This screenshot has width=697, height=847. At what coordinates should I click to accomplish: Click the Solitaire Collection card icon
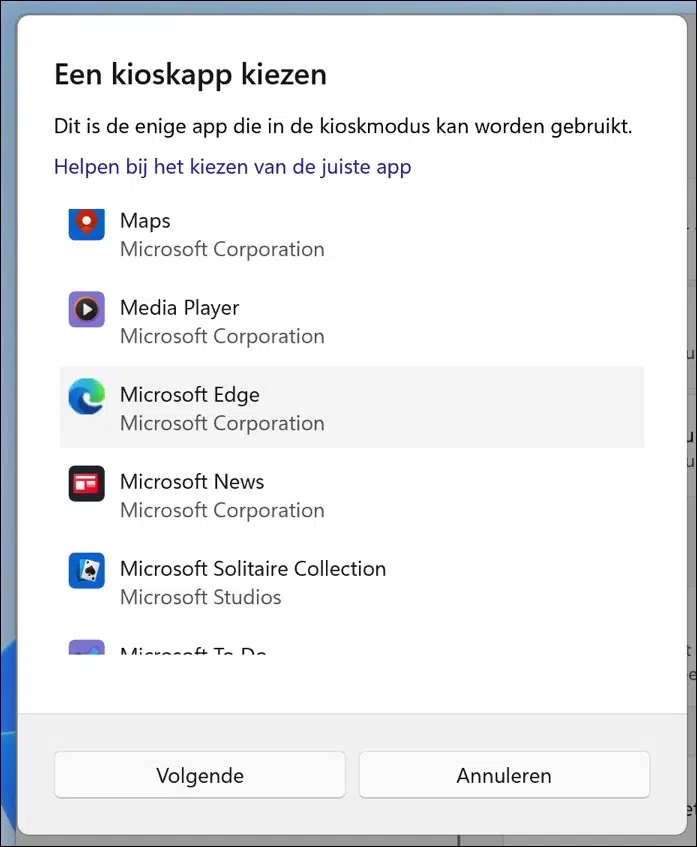(x=86, y=570)
